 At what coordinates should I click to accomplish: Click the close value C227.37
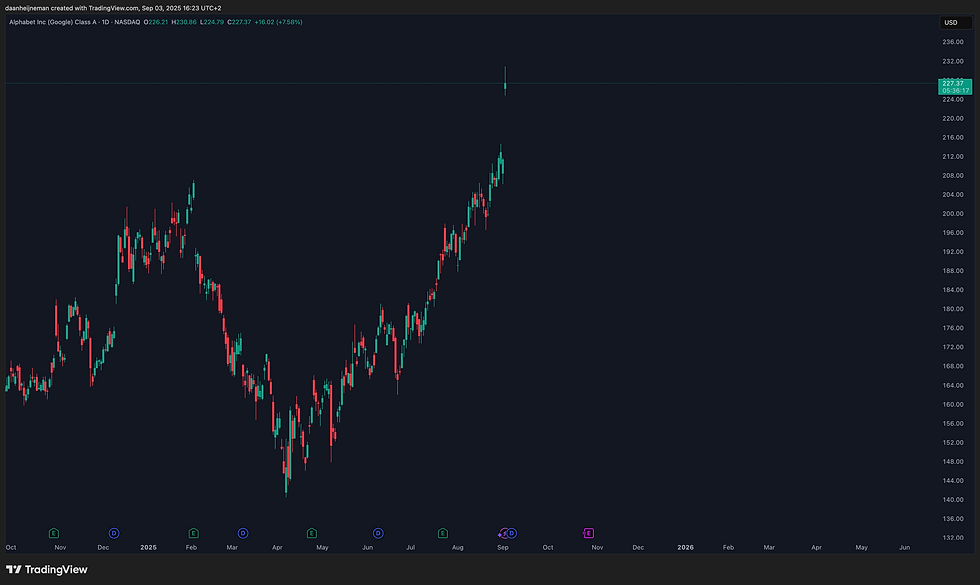239,22
